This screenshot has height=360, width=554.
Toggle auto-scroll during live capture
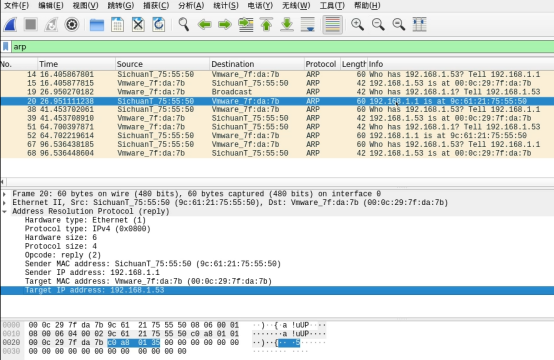click(x=307, y=24)
